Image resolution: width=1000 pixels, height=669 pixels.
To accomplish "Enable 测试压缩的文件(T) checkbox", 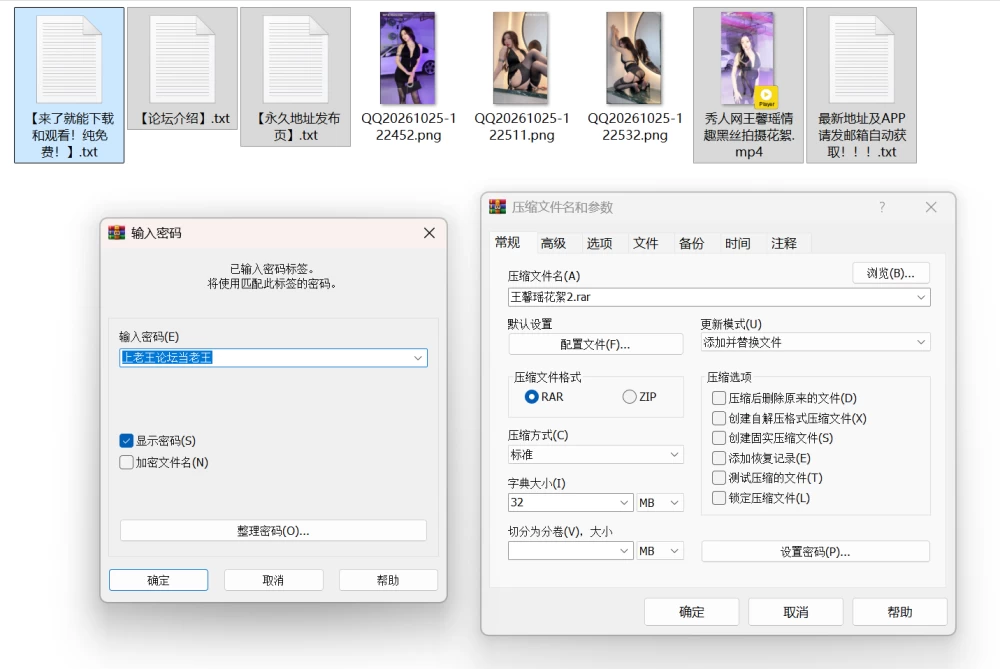I will coord(719,478).
